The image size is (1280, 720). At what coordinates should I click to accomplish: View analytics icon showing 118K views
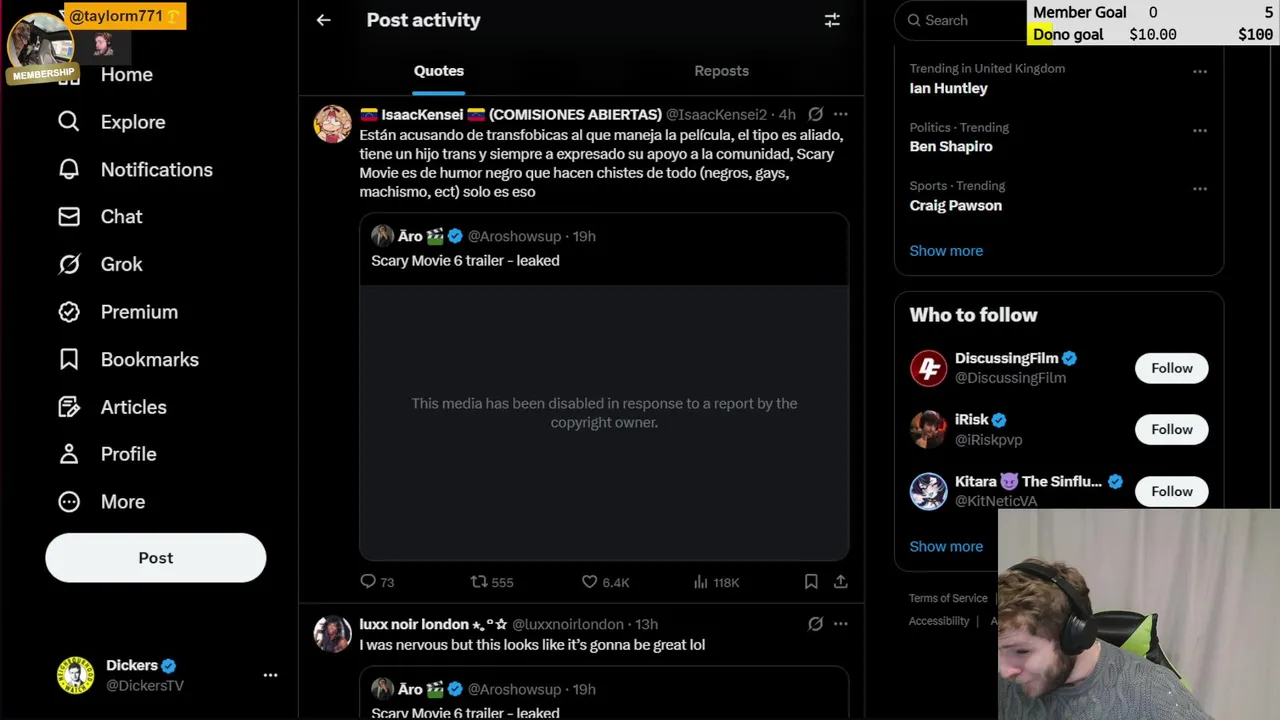702,582
